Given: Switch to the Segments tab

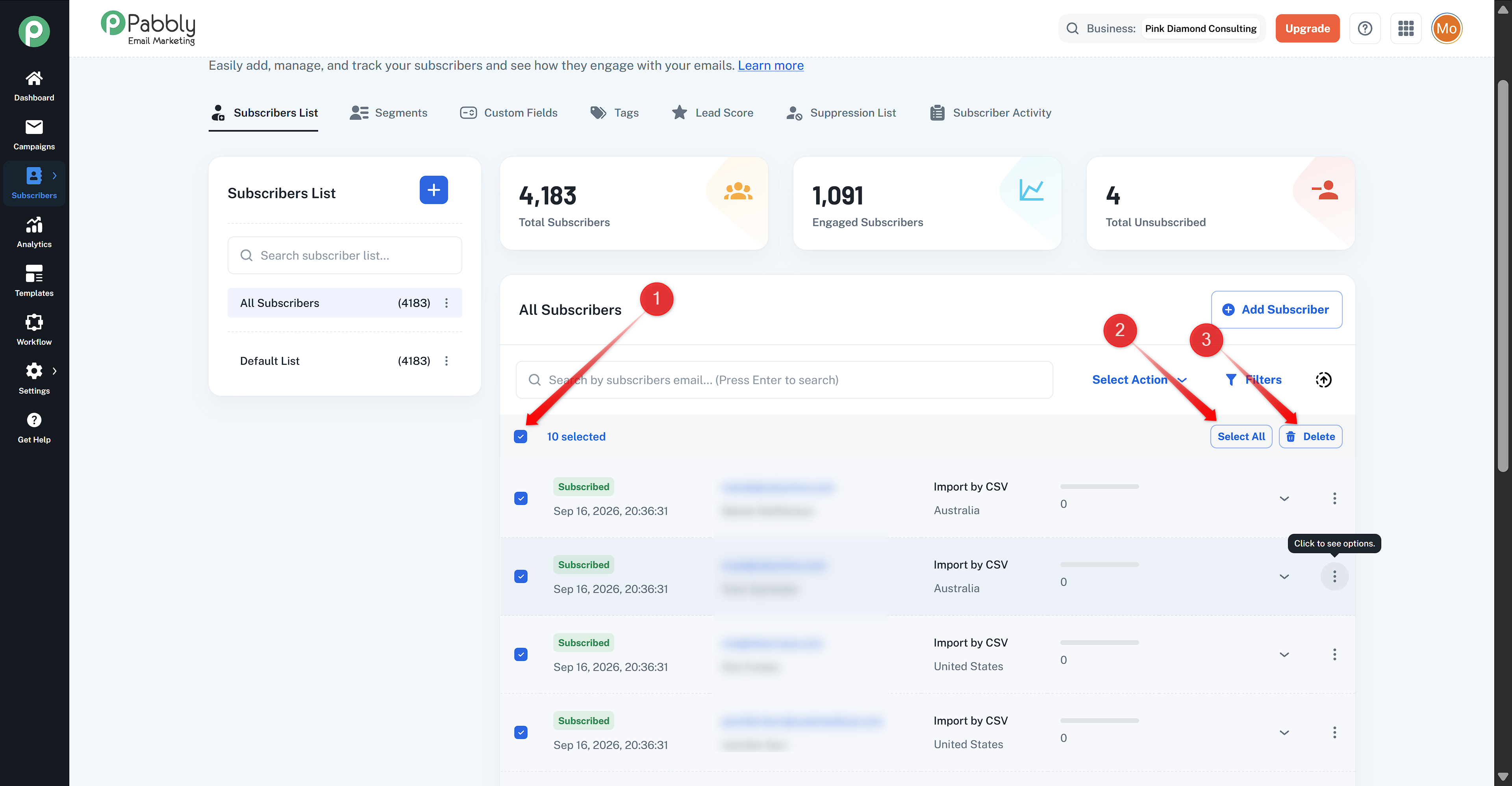Looking at the screenshot, I should [389, 113].
